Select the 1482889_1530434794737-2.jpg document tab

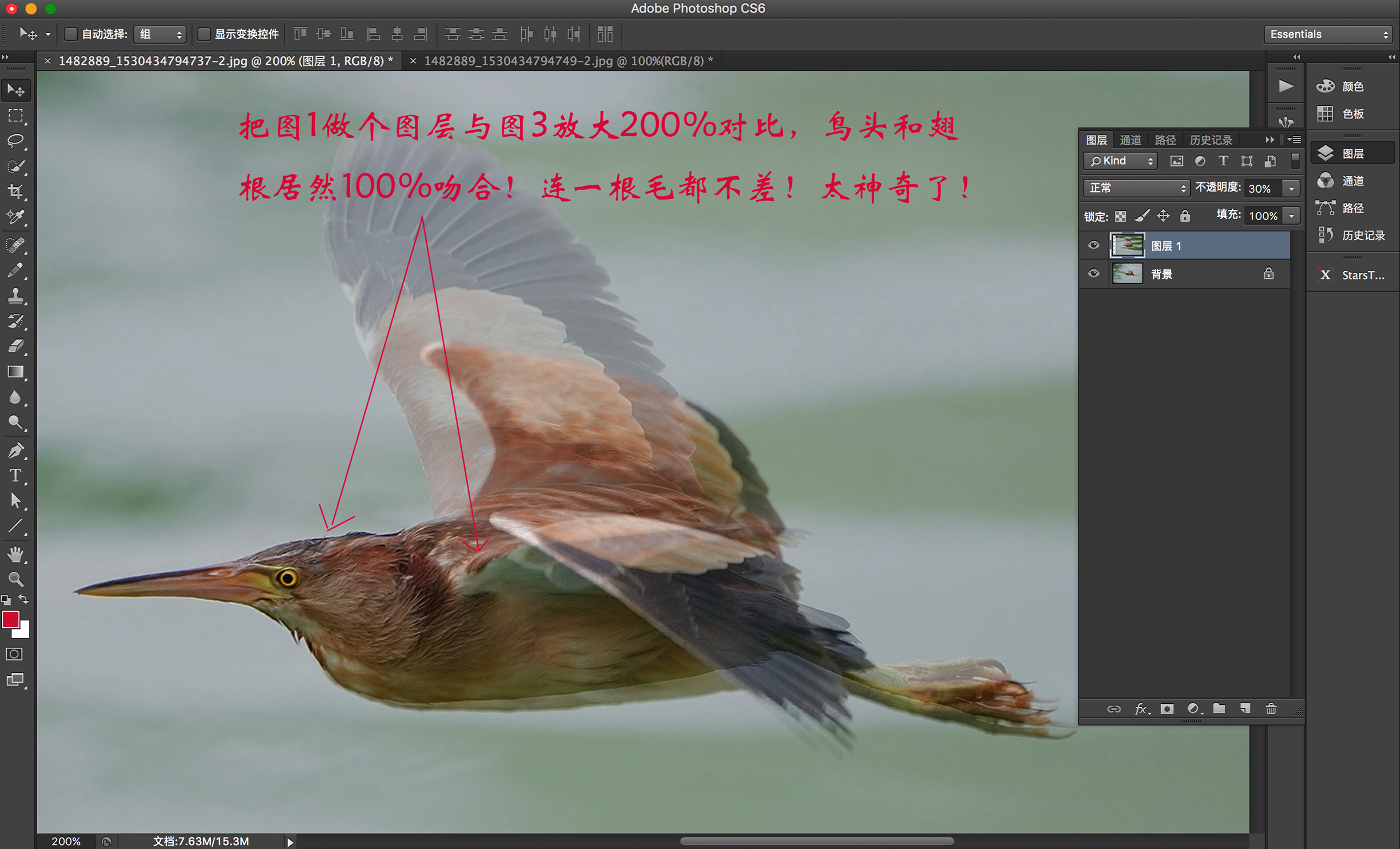tap(220, 61)
